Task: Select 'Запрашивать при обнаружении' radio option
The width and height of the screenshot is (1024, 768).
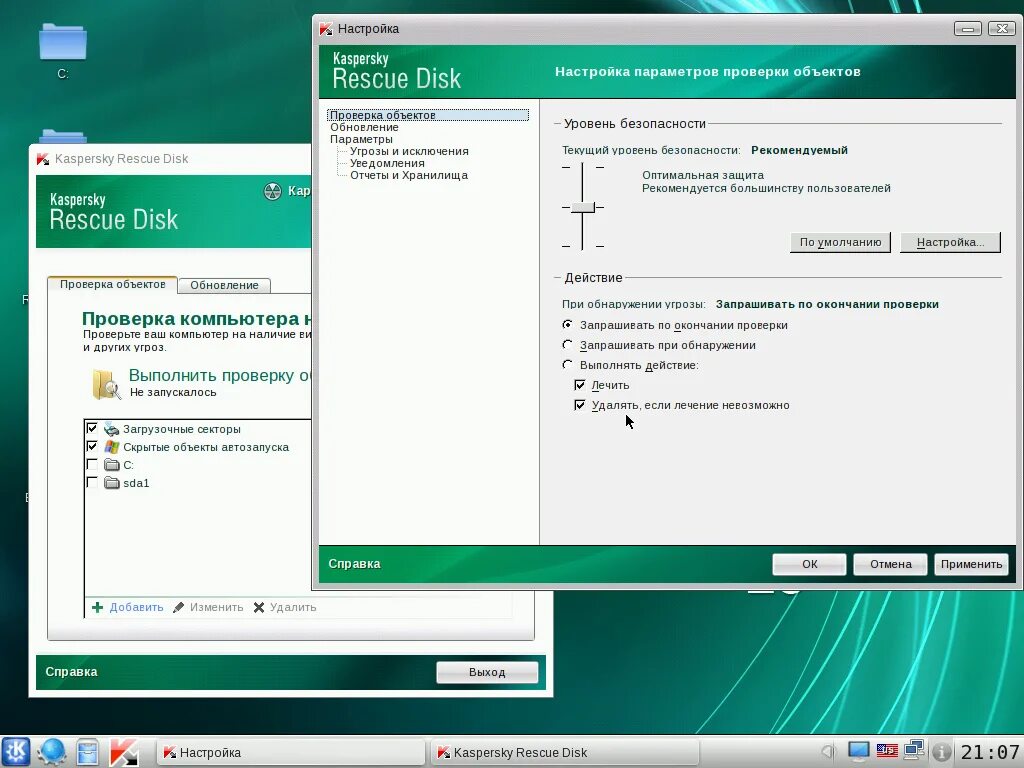Action: (x=568, y=345)
